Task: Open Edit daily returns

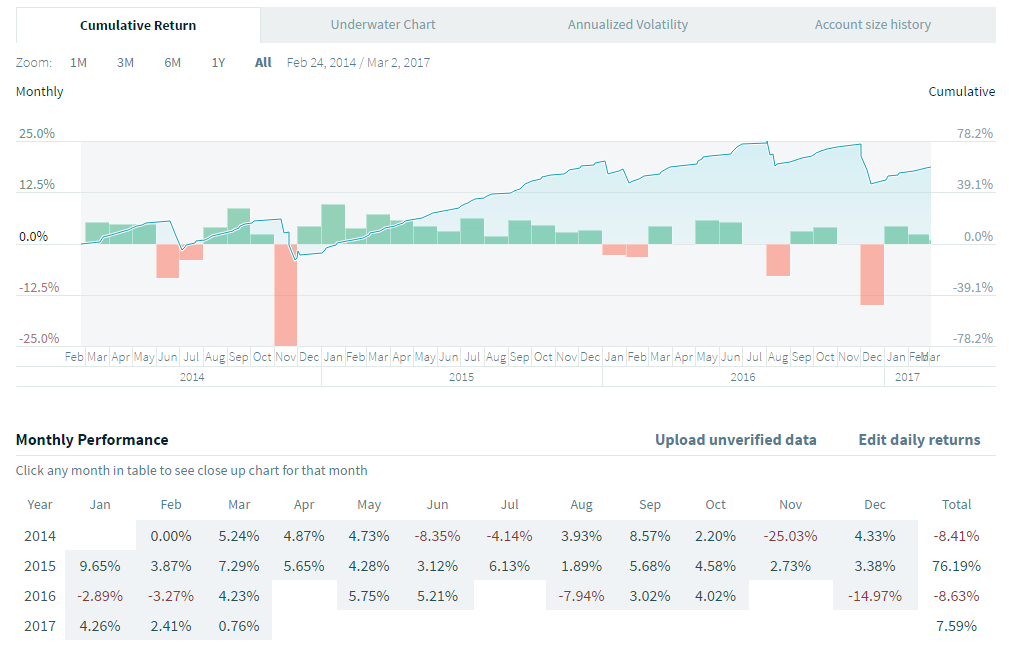Action: click(x=919, y=440)
